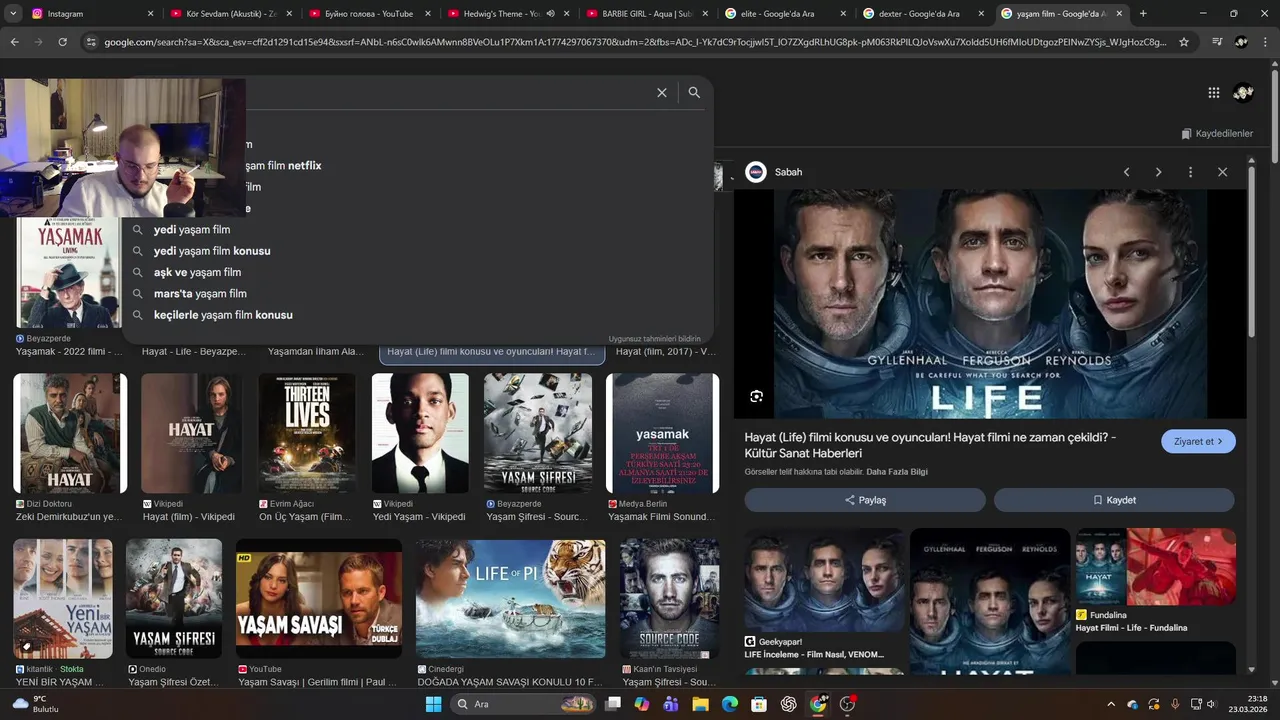Search the LIFE image with Lens icon
1280x720 pixels.
tap(756, 396)
